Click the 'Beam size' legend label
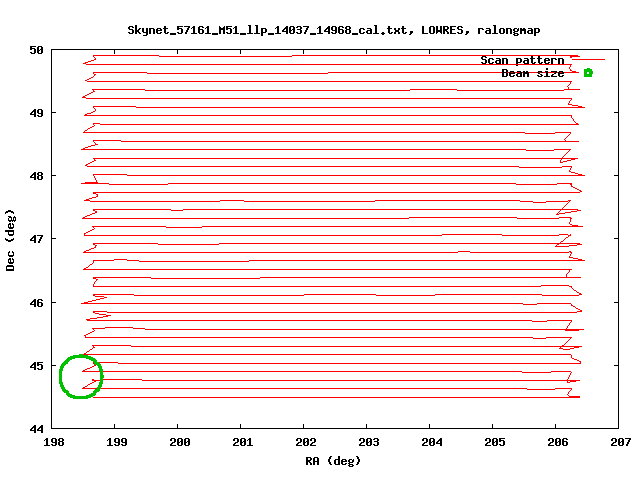 533,73
